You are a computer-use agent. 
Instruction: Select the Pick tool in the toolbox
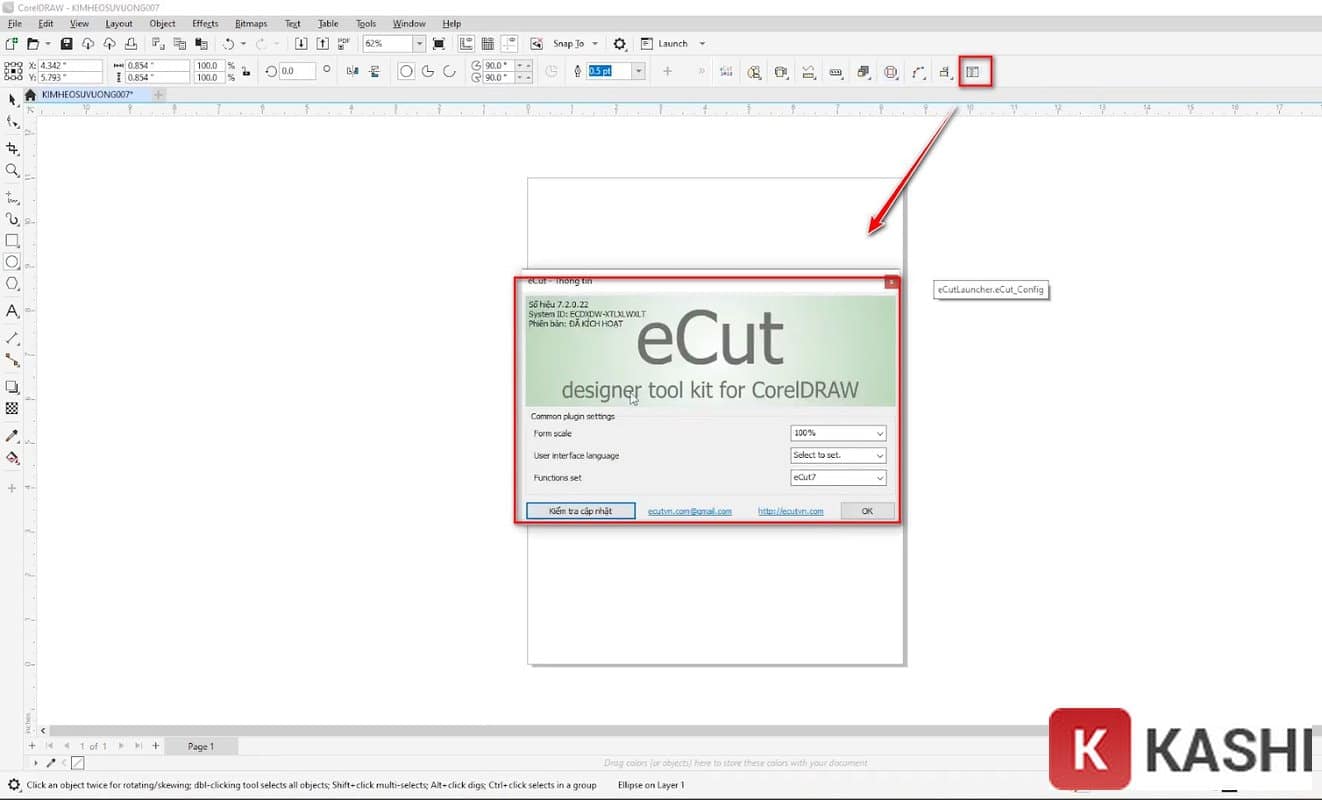click(12, 99)
